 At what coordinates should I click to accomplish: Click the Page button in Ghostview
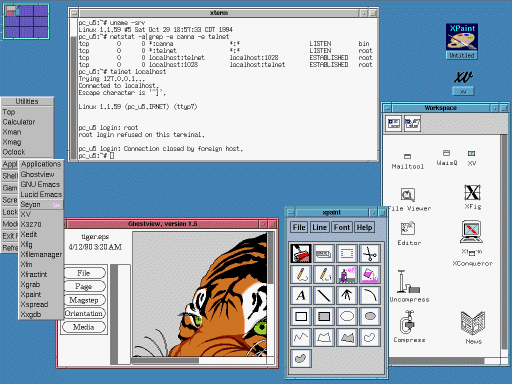click(x=84, y=286)
